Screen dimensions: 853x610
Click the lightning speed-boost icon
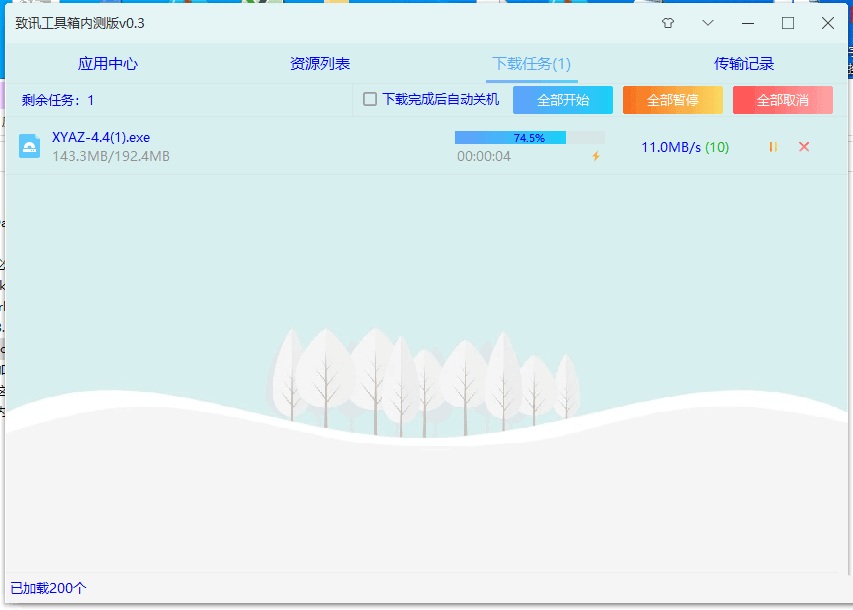point(597,156)
